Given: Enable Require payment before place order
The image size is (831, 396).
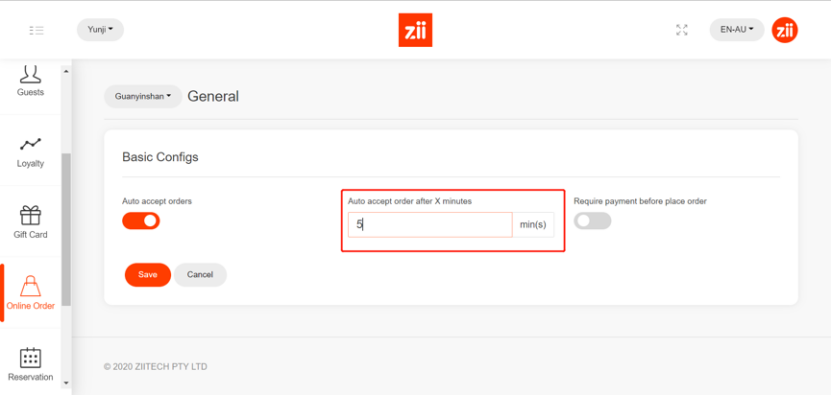Looking at the screenshot, I should [593, 221].
